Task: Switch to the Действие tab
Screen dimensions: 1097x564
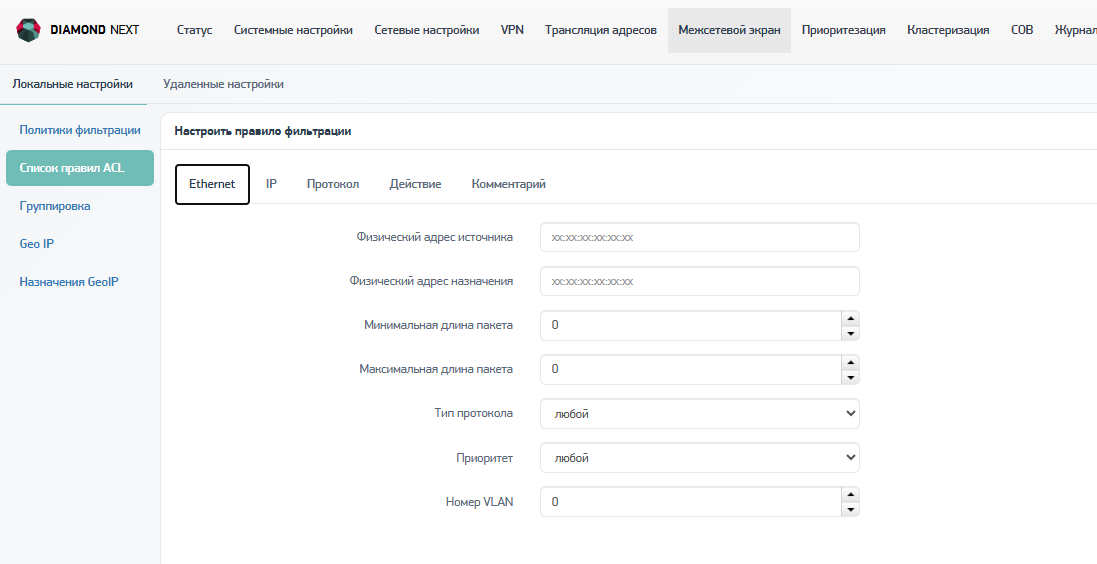Action: (x=416, y=184)
